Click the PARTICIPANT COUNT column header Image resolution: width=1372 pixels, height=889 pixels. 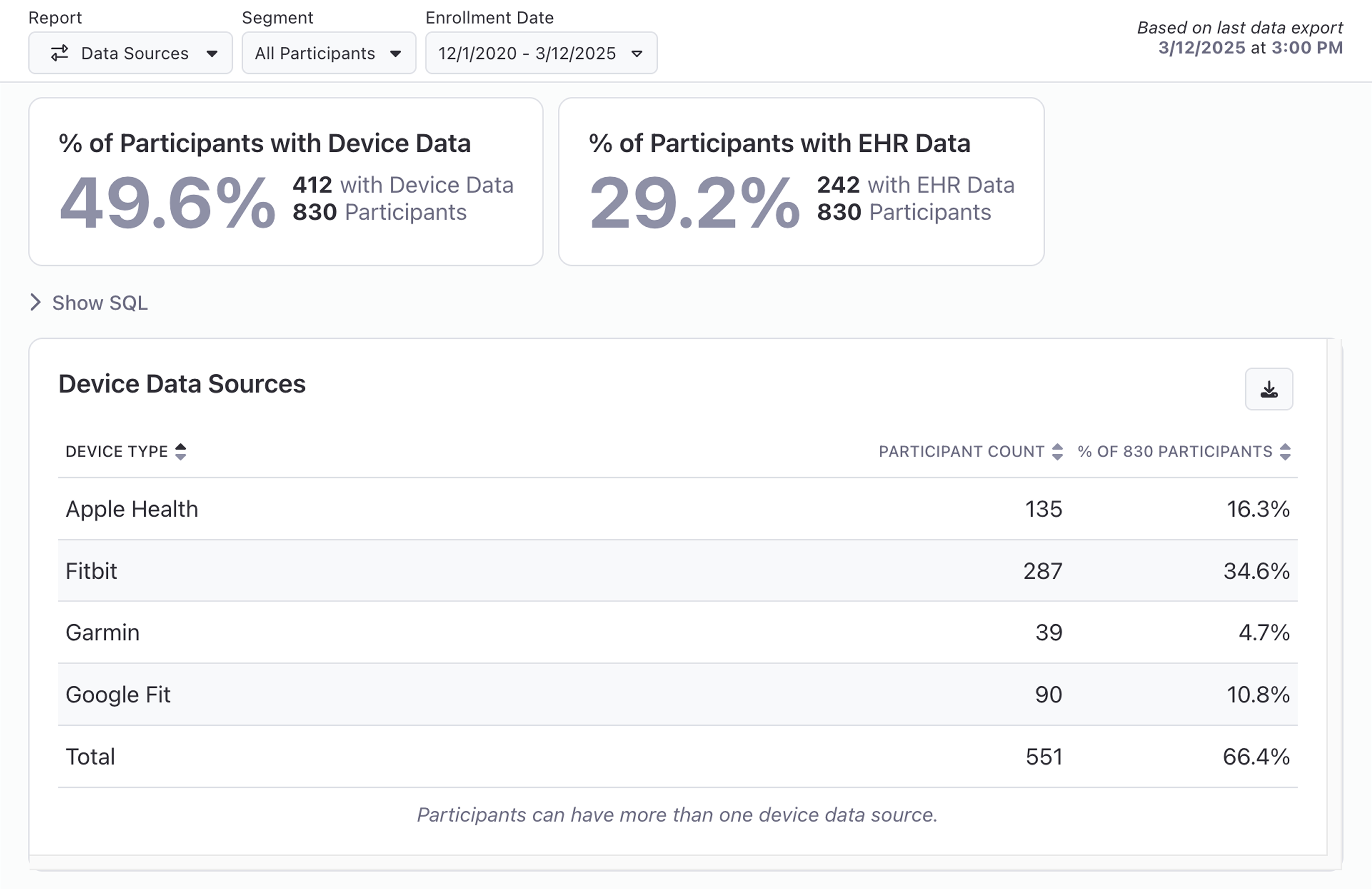click(961, 451)
